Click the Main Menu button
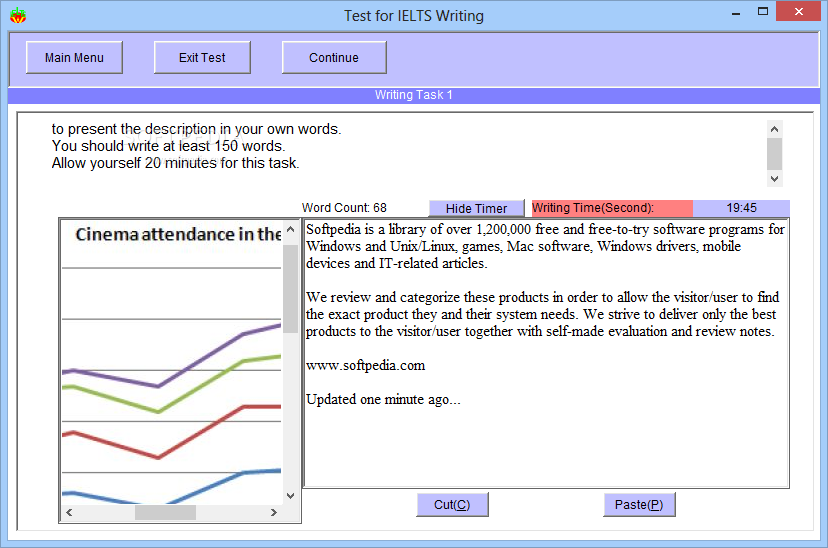The height and width of the screenshot is (548, 828). [74, 58]
